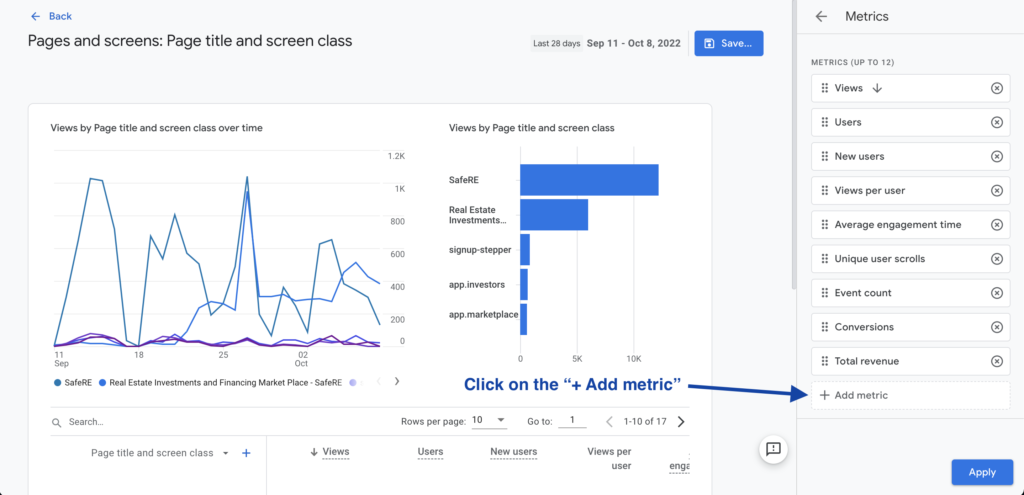Expand Page title and screen class dropdown
This screenshot has height=495, width=1024.
(225, 453)
